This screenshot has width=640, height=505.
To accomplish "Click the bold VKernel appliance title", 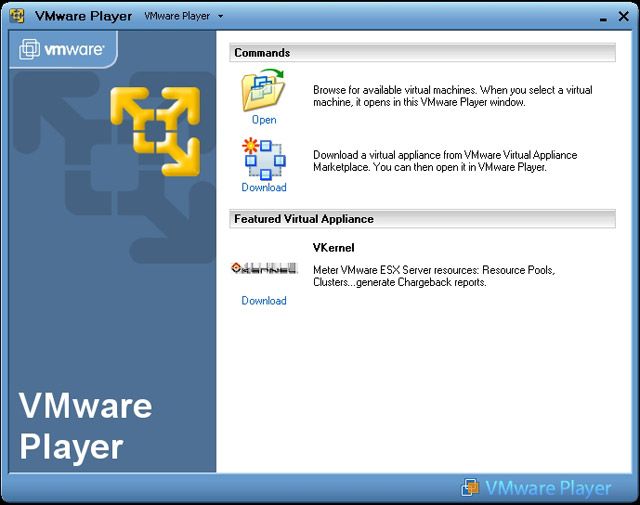I will [334, 247].
